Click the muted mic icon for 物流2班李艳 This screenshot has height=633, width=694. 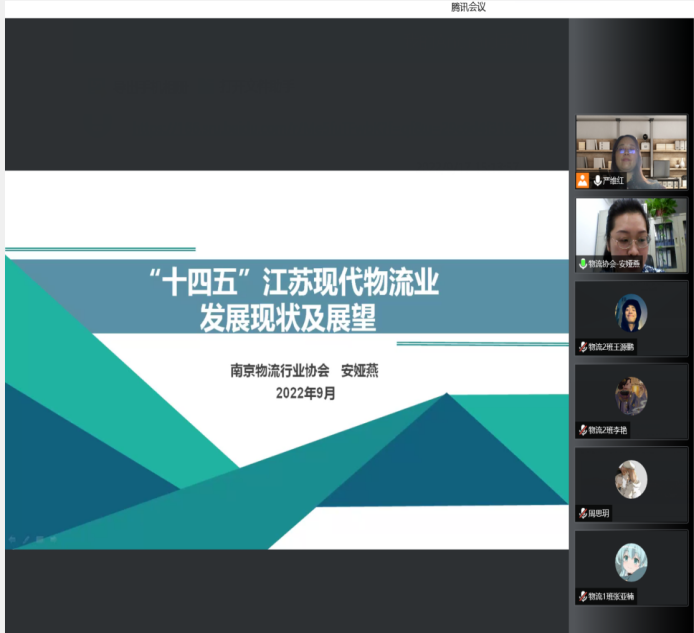(583, 430)
